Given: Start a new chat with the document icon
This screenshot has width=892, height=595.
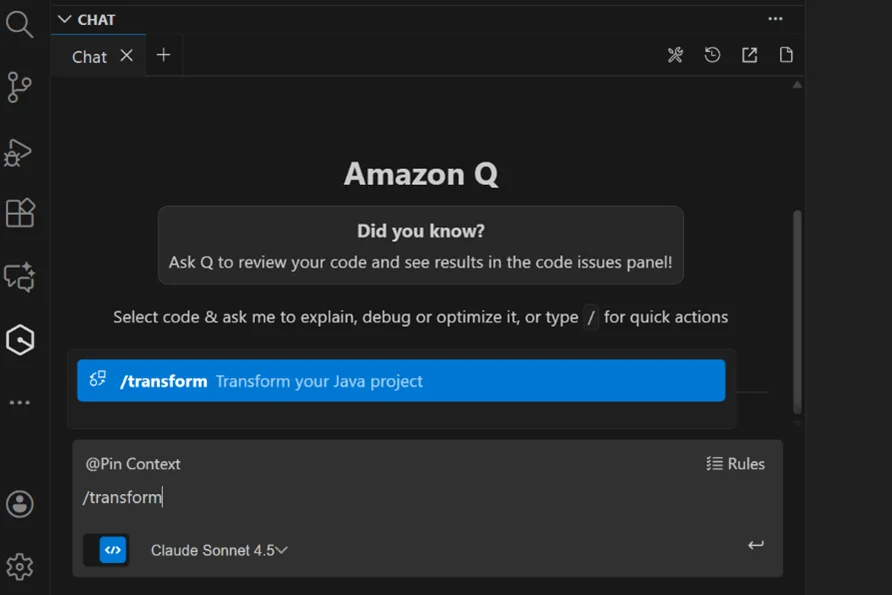Looking at the screenshot, I should [786, 54].
